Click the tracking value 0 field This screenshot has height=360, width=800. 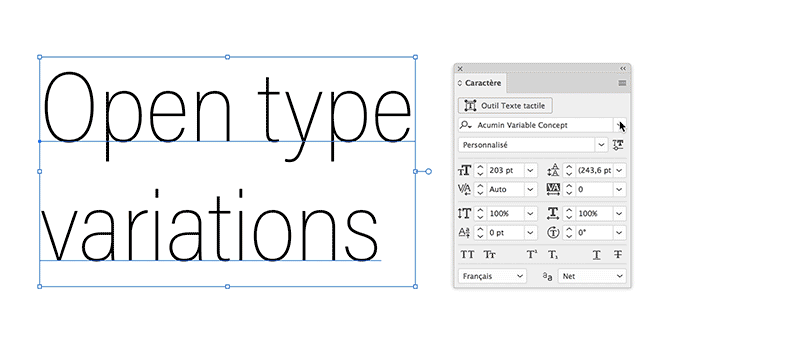(x=594, y=189)
